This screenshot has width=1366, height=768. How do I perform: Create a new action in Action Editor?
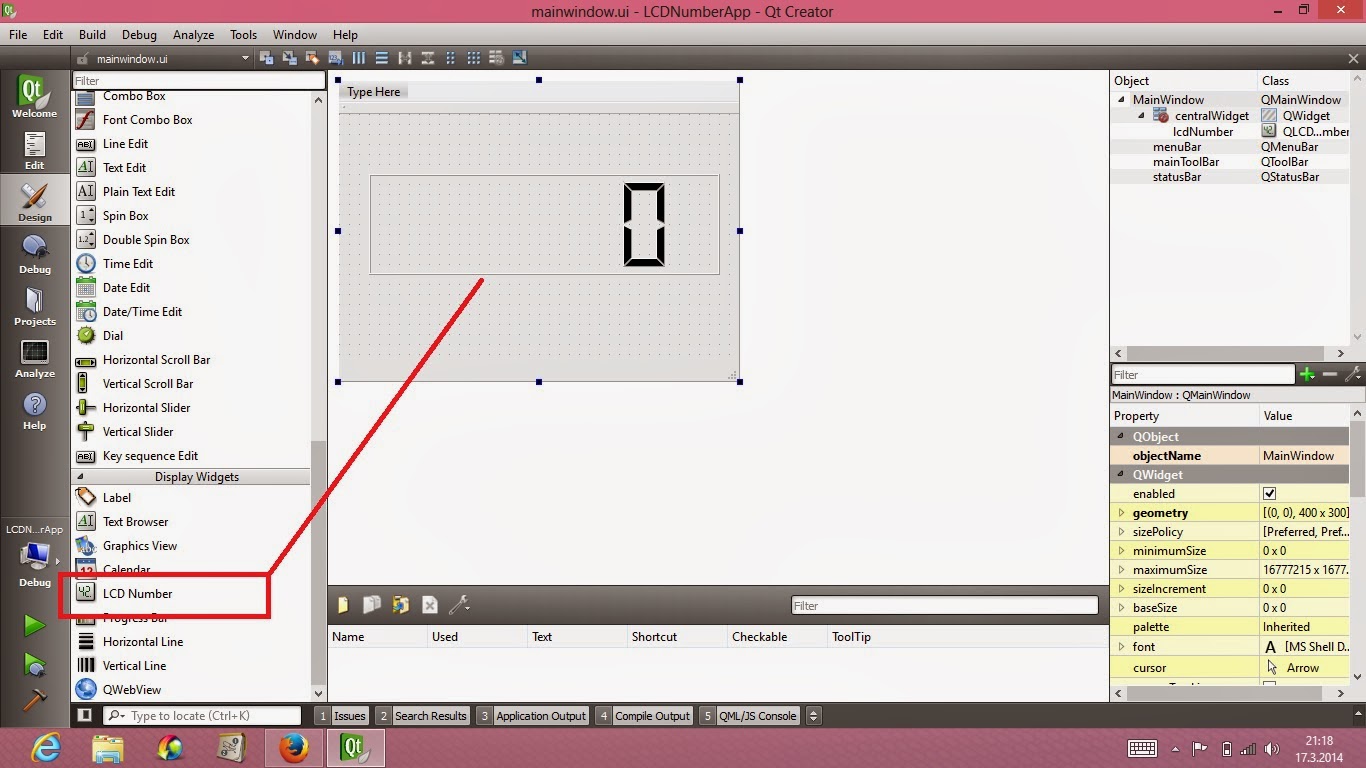tap(343, 605)
